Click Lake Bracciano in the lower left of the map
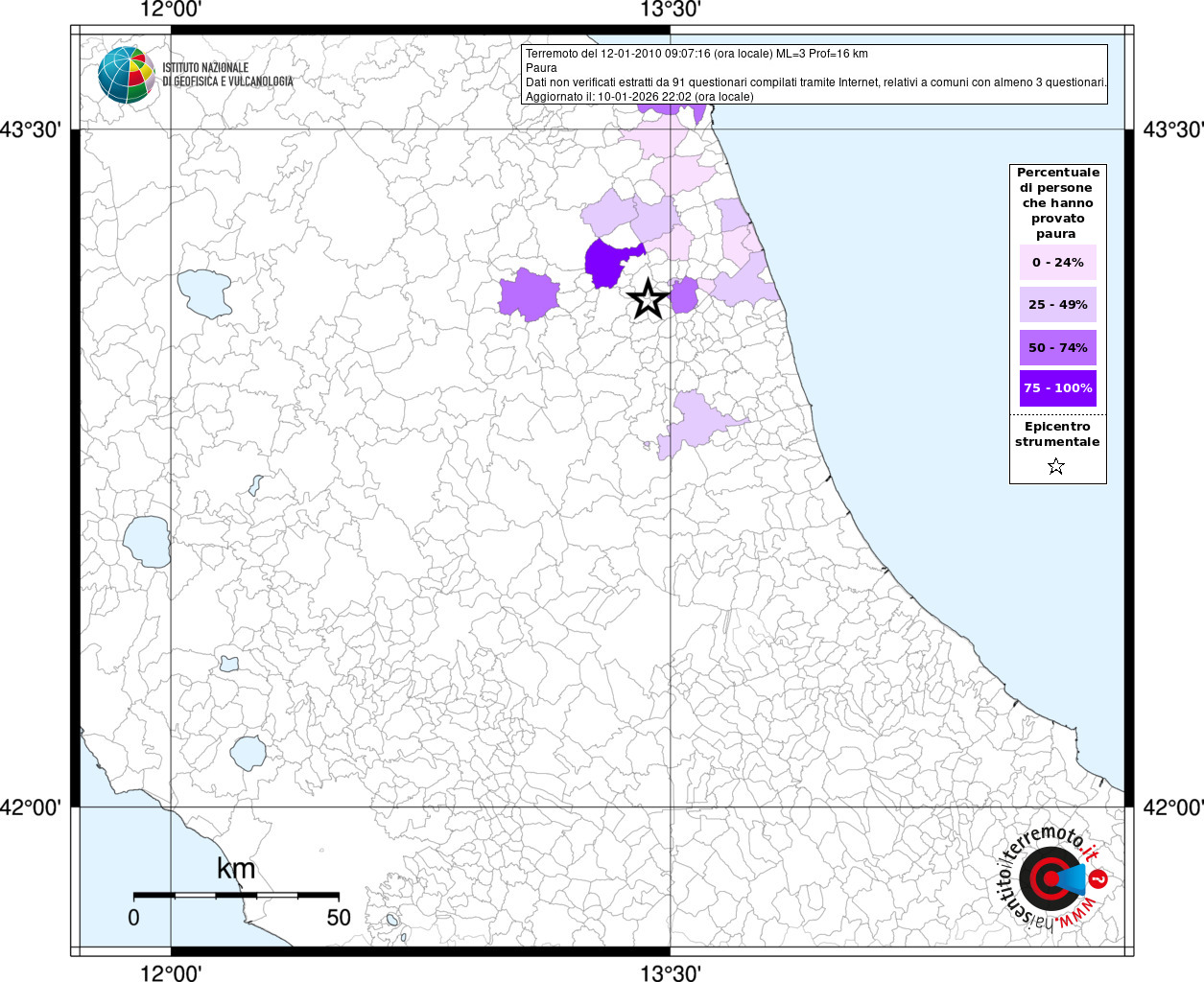 248,753
